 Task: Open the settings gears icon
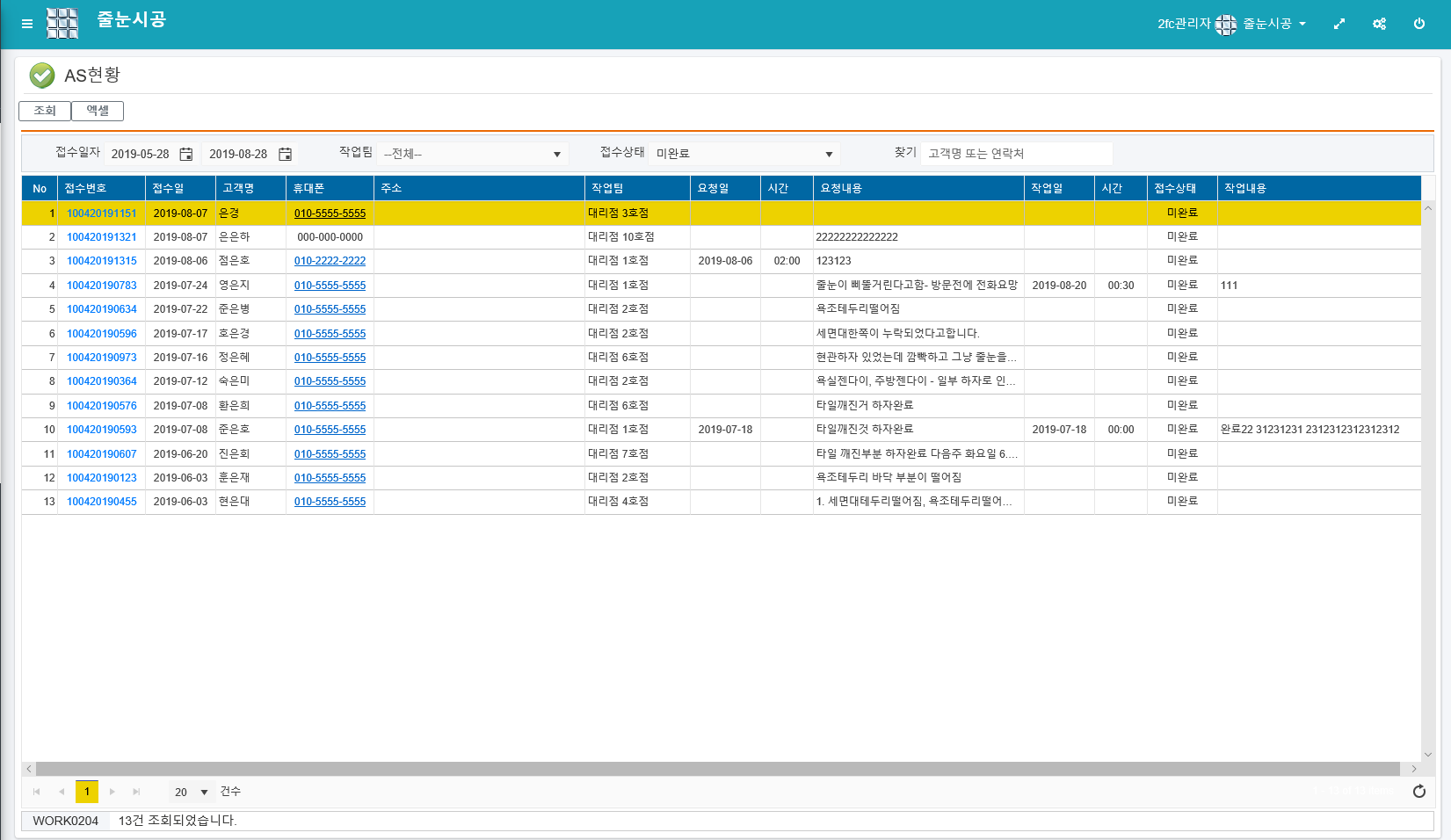pos(1379,24)
